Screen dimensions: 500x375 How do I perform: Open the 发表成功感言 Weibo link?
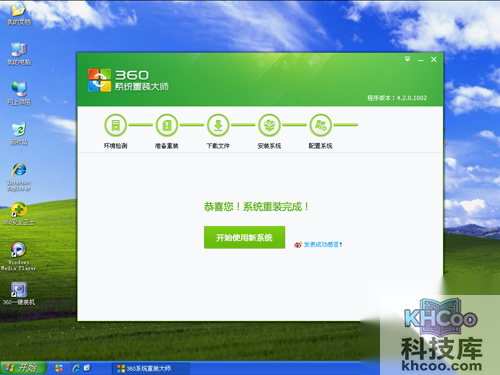point(323,244)
